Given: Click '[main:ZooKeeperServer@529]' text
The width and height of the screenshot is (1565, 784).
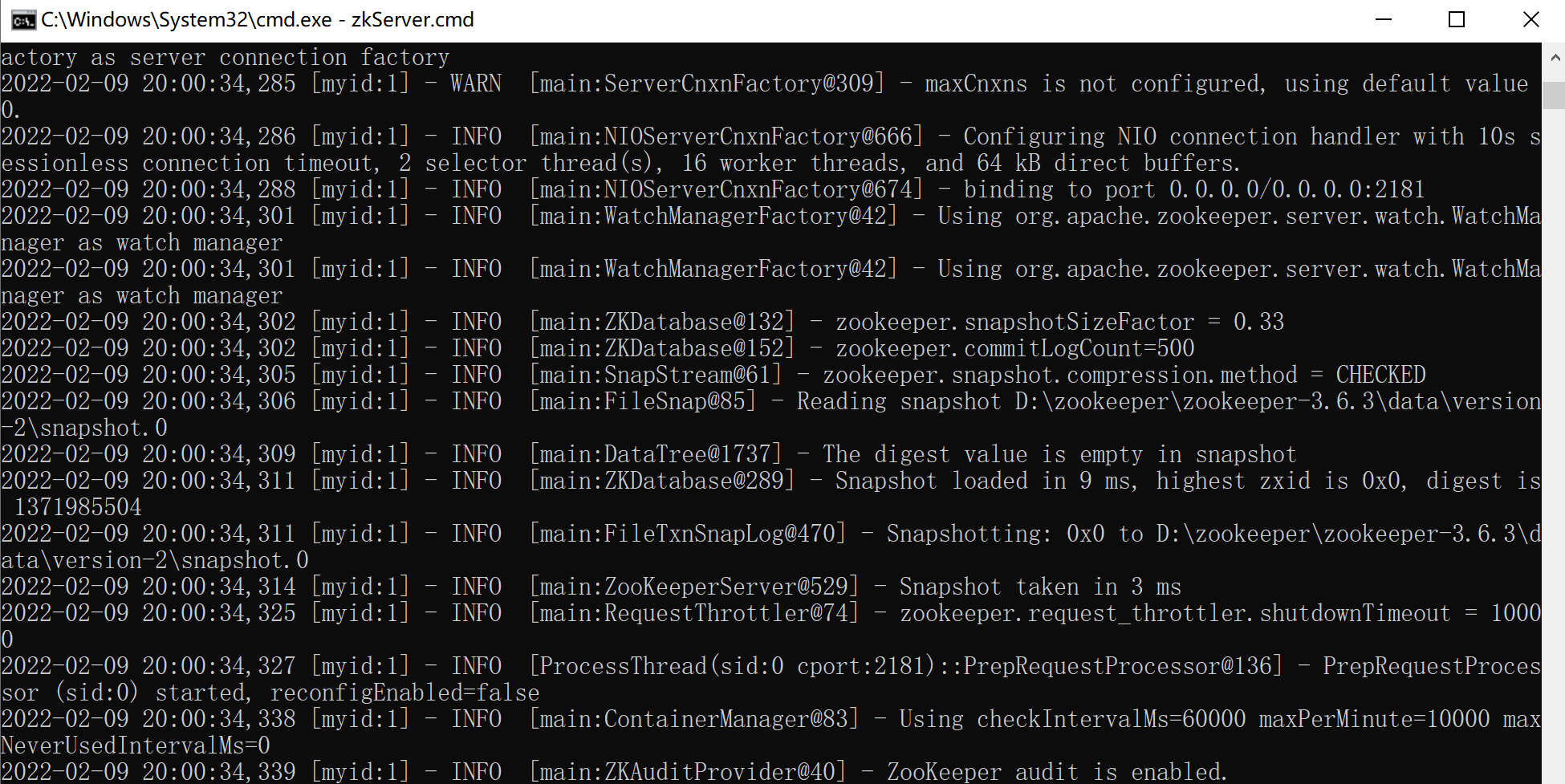Looking at the screenshot, I should pos(694,587).
